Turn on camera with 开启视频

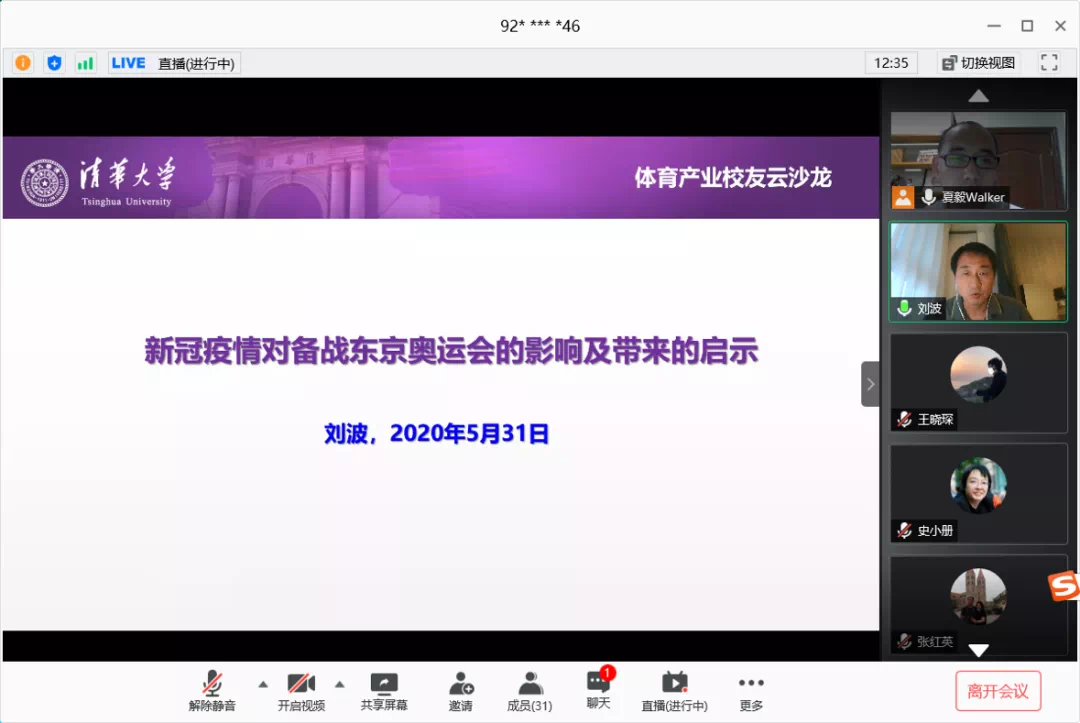tap(301, 691)
